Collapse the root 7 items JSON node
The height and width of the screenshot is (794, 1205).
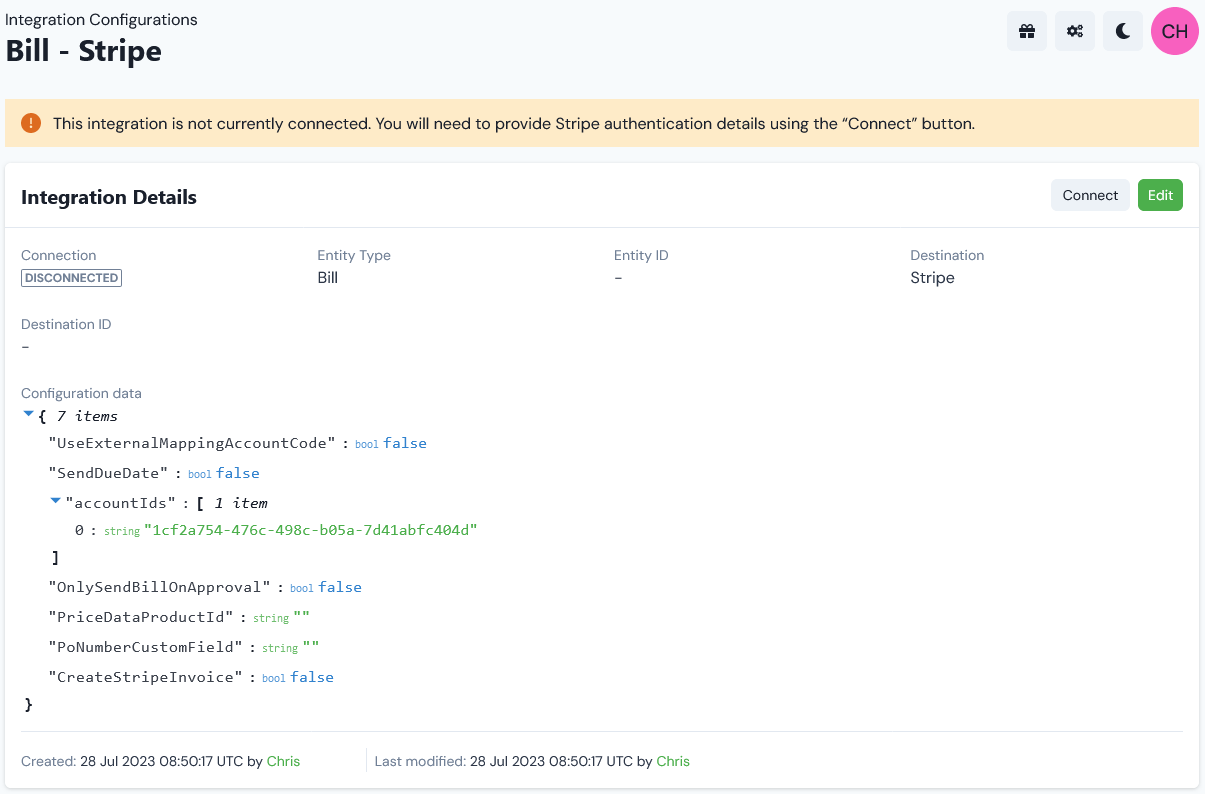[29, 414]
